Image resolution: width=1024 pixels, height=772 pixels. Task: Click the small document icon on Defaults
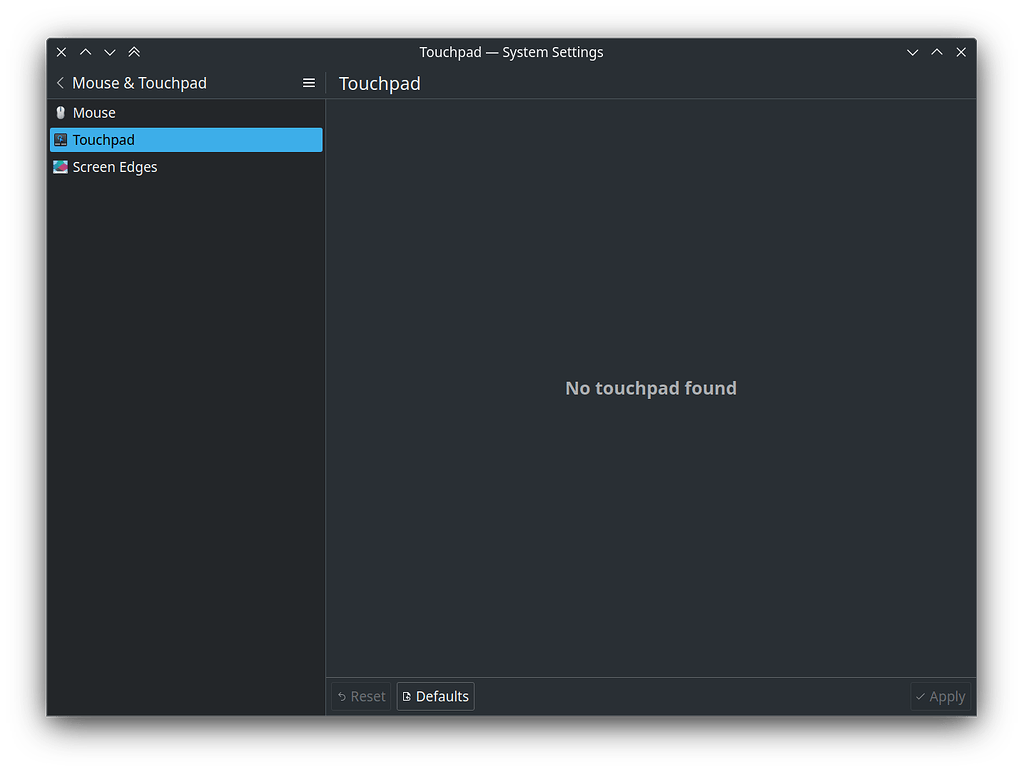pos(406,696)
